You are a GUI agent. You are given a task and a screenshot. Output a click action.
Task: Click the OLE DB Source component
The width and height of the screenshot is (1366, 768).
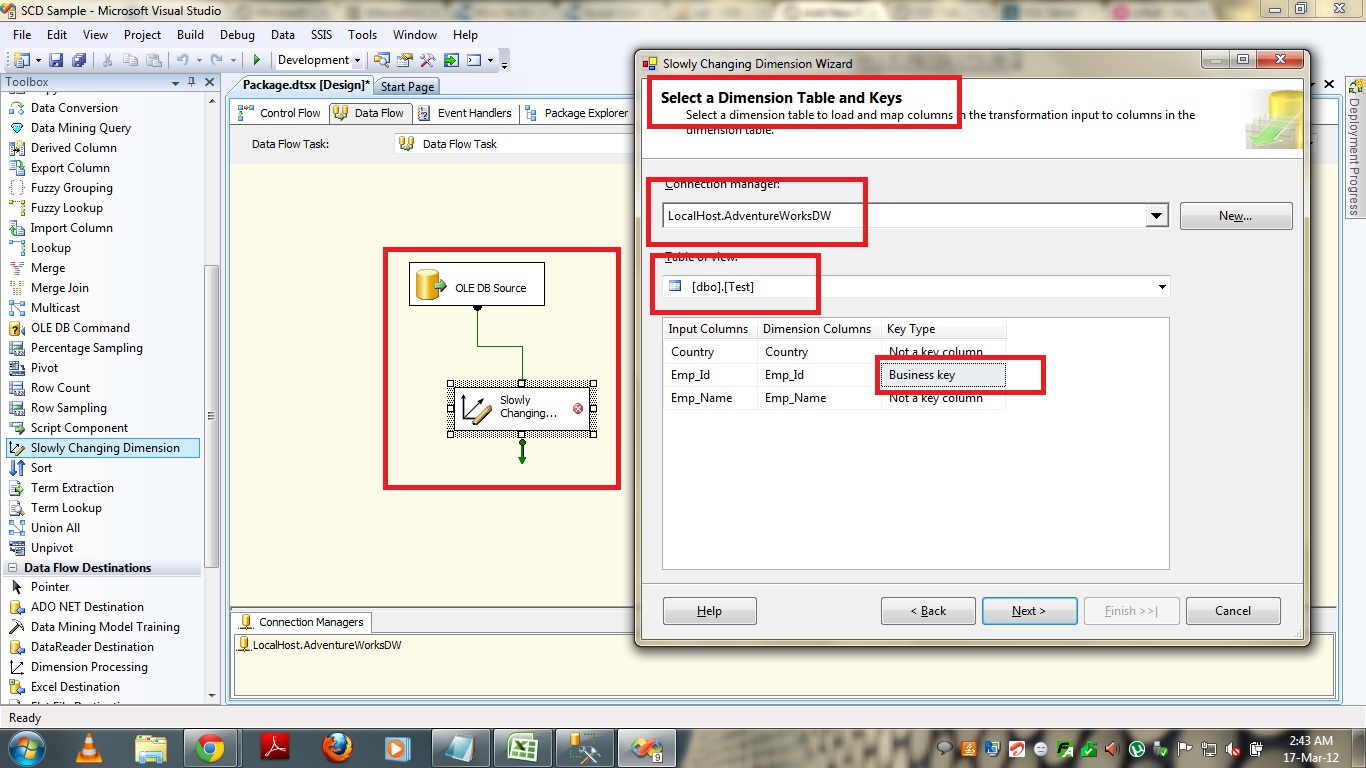click(477, 287)
